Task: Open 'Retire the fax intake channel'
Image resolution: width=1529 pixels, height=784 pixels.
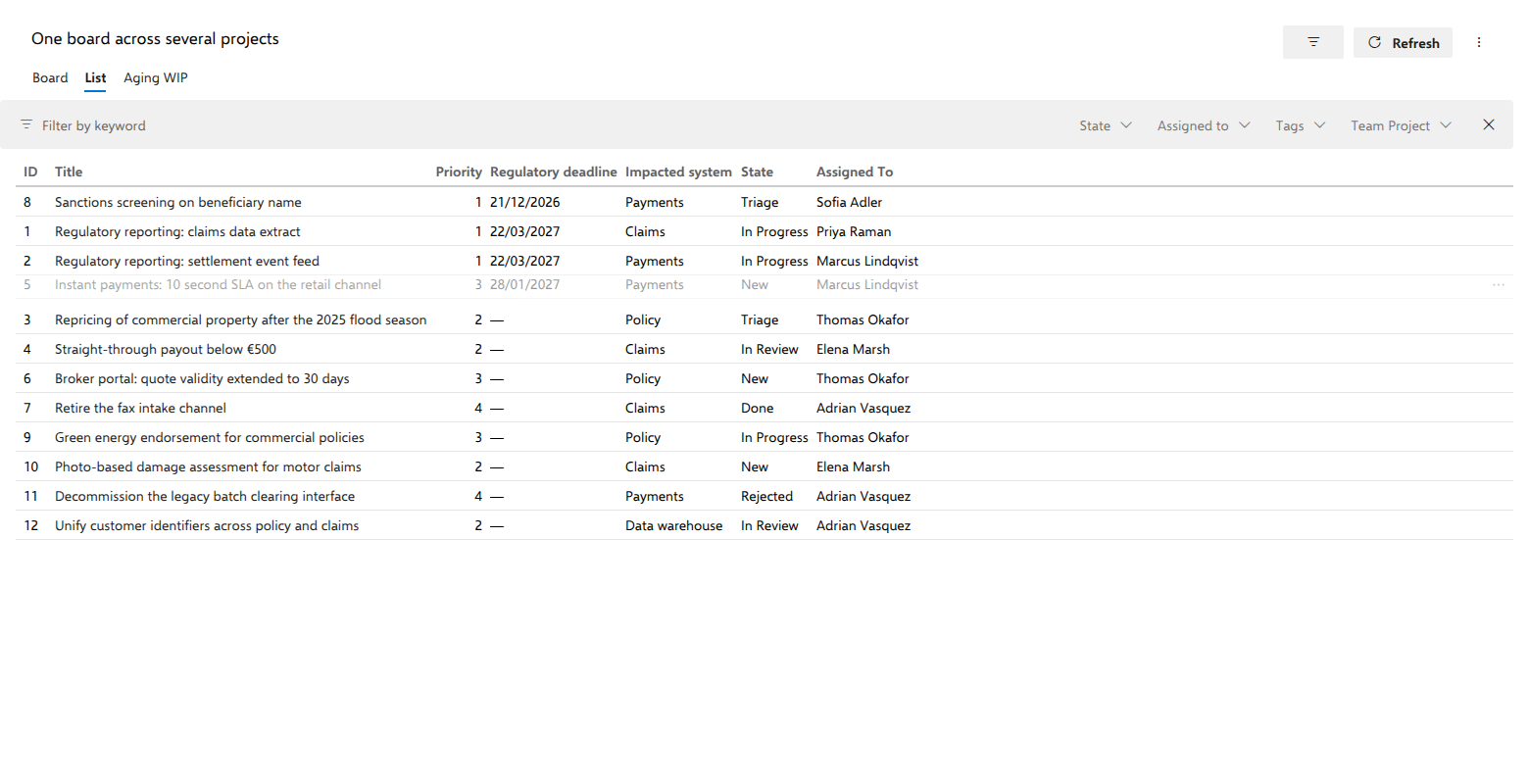Action: tap(140, 408)
